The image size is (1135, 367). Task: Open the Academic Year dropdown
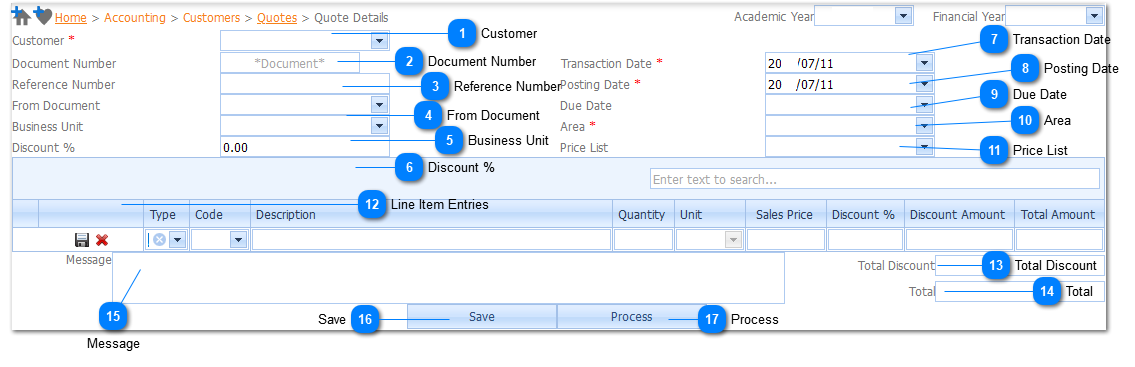[x=903, y=15]
